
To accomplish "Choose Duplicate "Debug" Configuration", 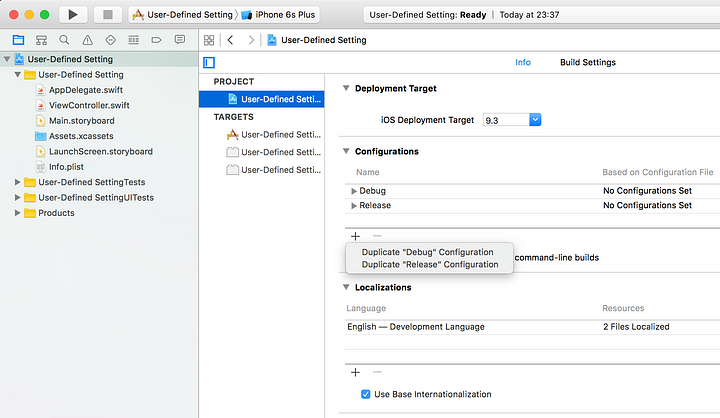I will (429, 252).
